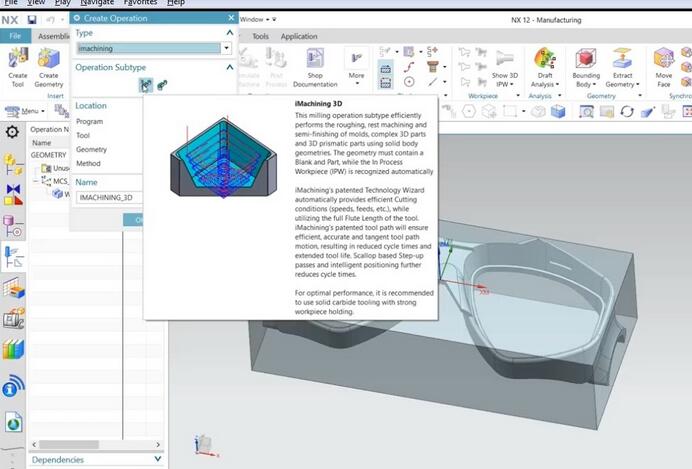Screen dimensions: 692x469
Task: Click the zoom magnifier icon in view toolbar
Action: 586,111
